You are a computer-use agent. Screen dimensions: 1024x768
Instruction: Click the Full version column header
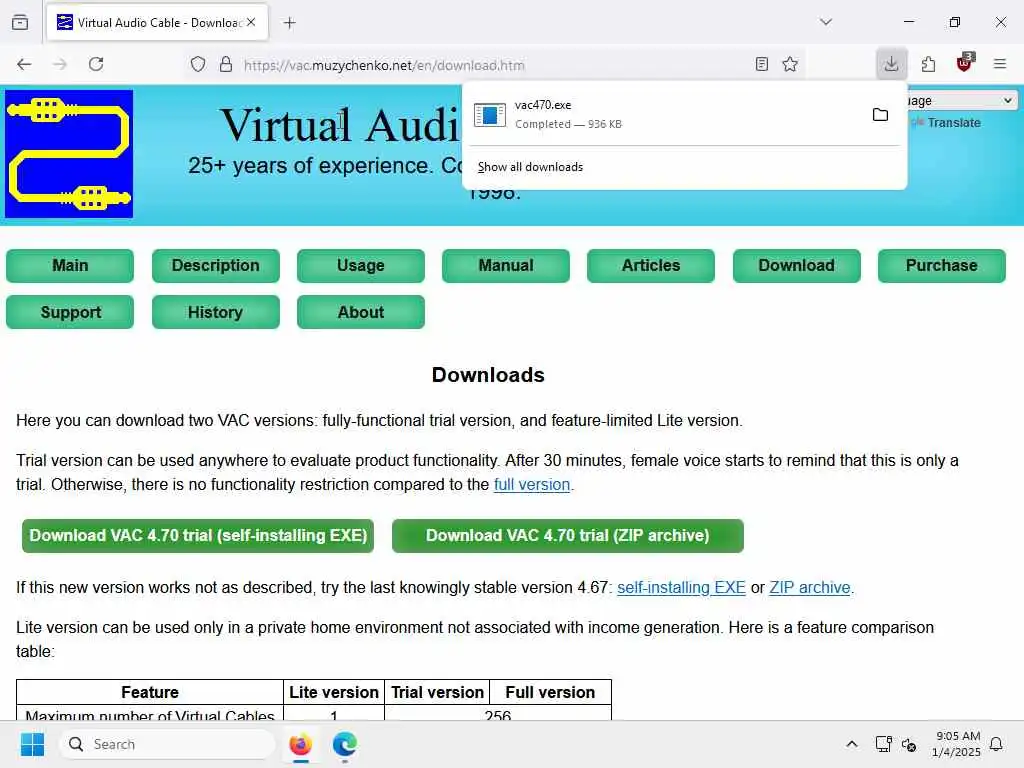click(550, 692)
